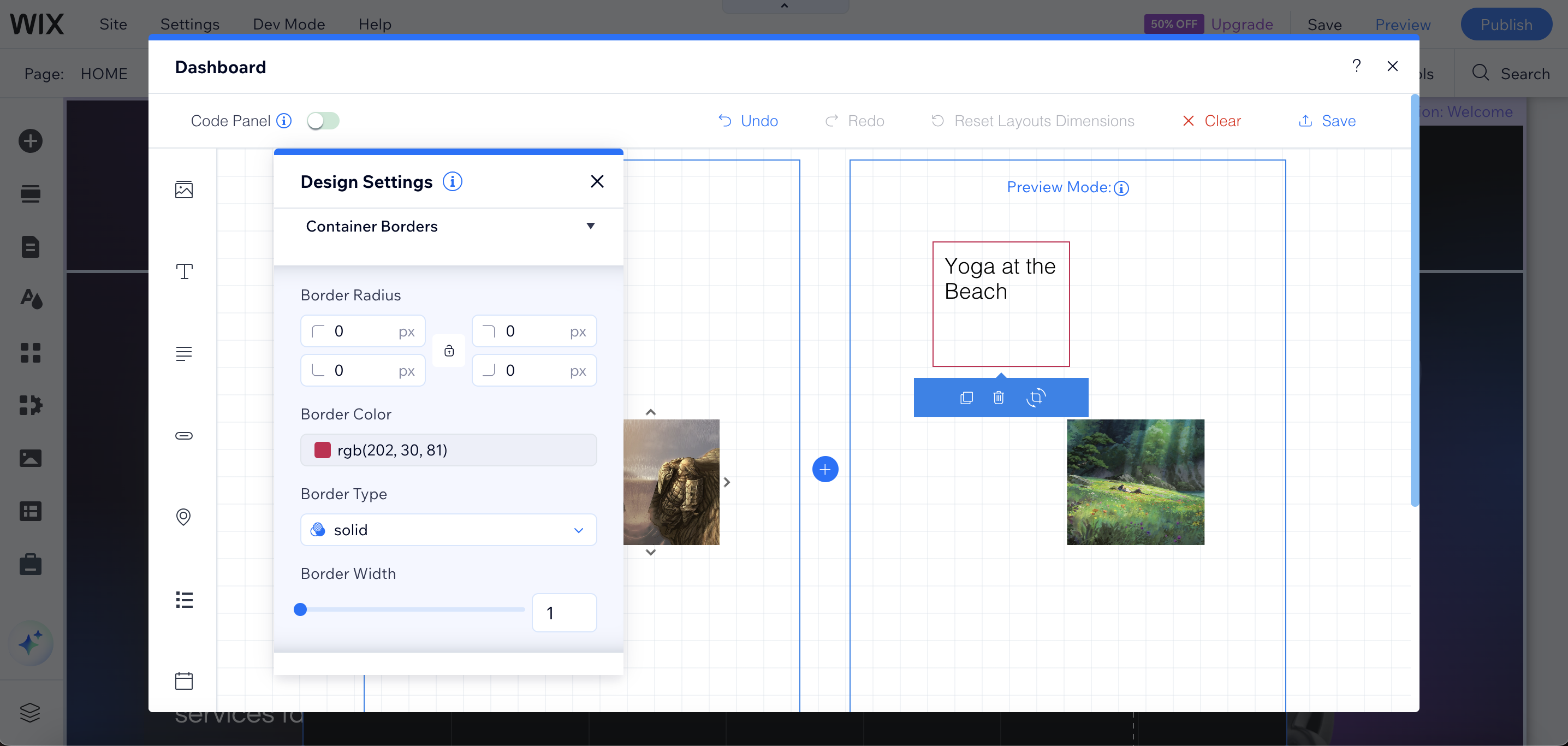This screenshot has height=746, width=1568.
Task: Delete the selected container with trash icon
Action: tap(999, 398)
